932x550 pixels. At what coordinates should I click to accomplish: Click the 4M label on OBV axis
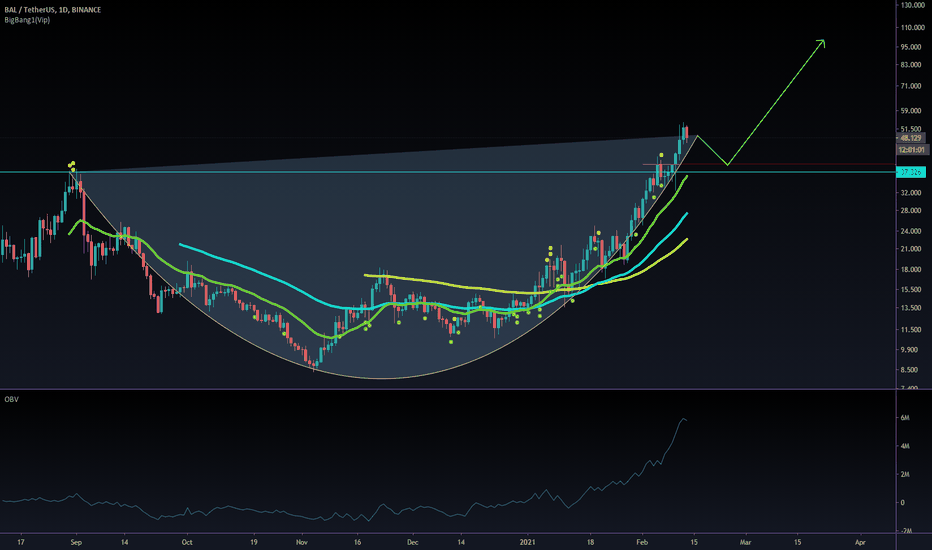(905, 446)
